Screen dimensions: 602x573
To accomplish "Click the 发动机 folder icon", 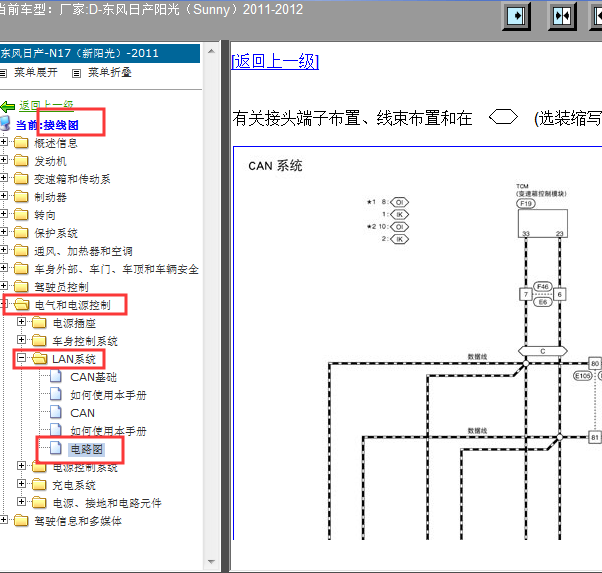I will pos(21,161).
